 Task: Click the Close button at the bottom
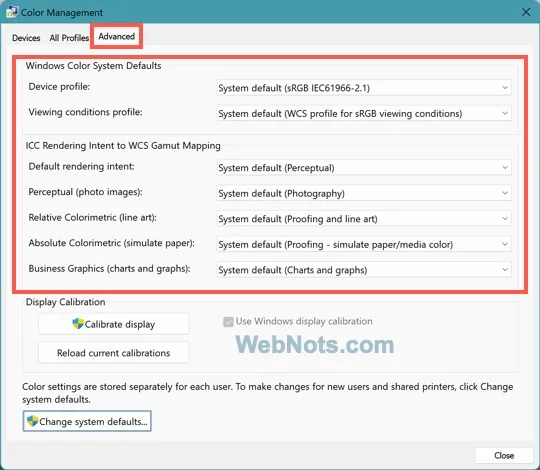504,455
